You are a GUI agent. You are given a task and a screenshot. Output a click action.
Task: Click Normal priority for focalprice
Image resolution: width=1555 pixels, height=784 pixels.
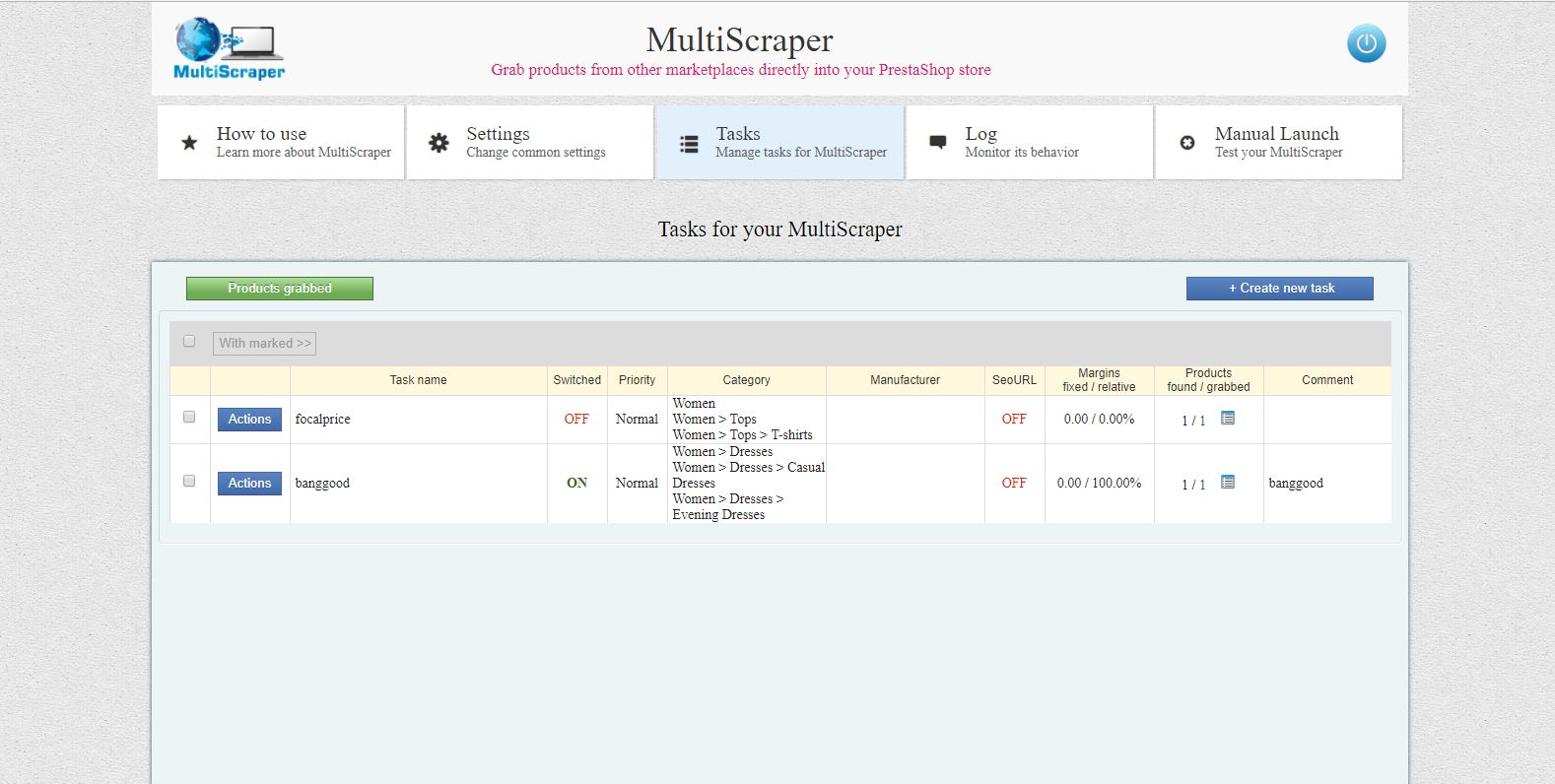(x=637, y=420)
